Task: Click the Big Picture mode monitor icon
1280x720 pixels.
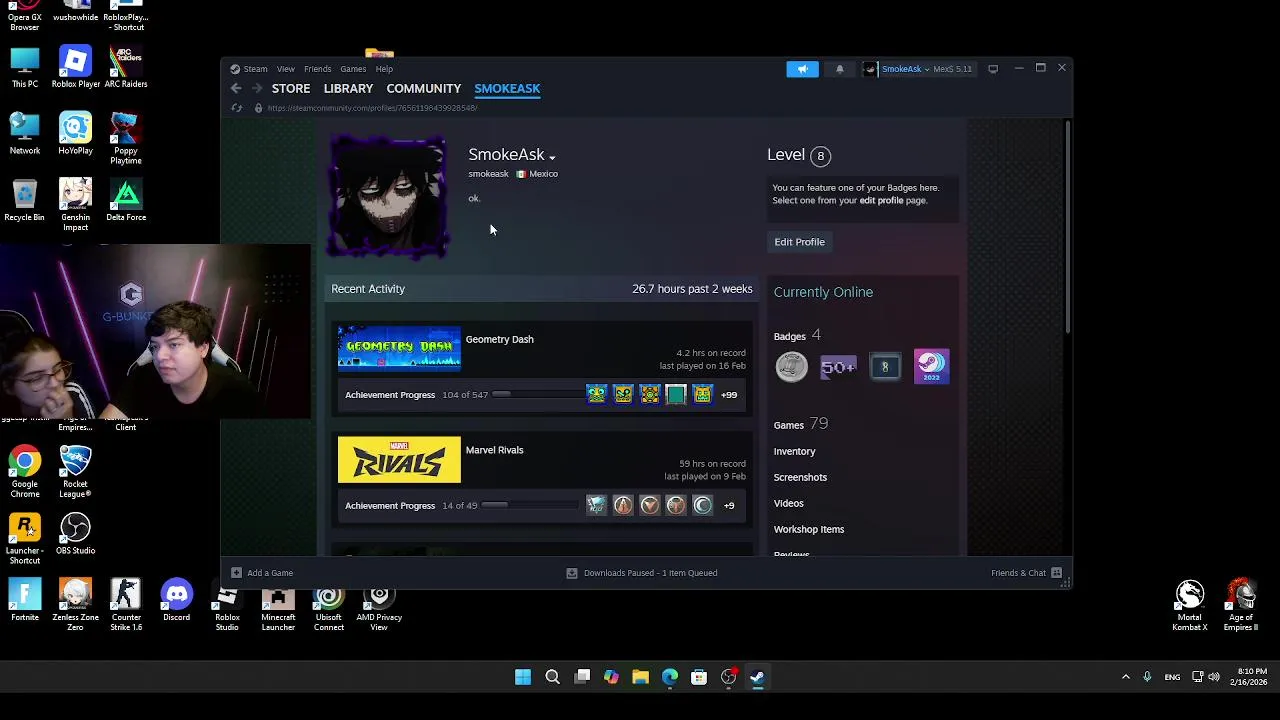Action: pos(993,69)
